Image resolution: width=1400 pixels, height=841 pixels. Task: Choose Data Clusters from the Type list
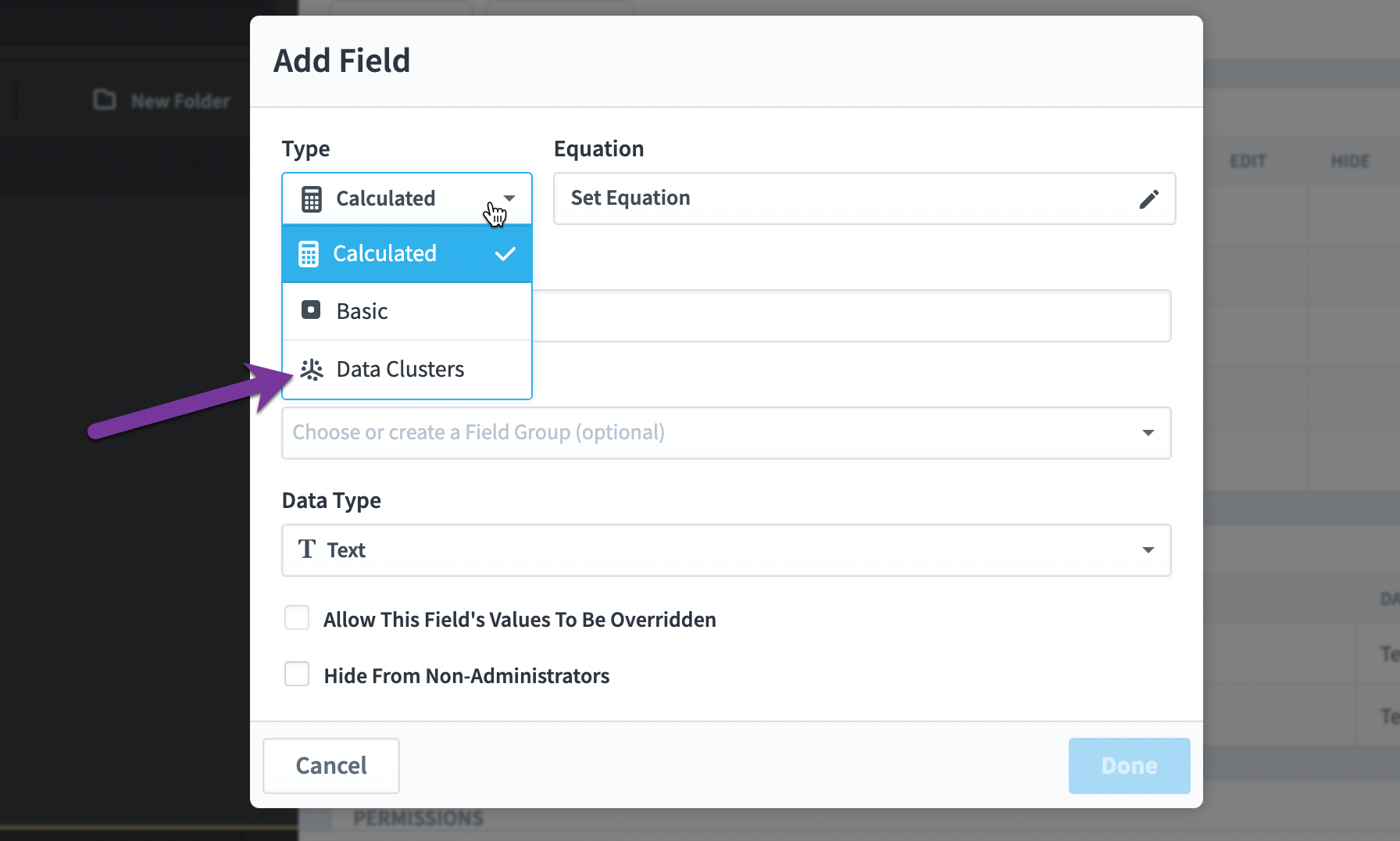click(x=407, y=370)
